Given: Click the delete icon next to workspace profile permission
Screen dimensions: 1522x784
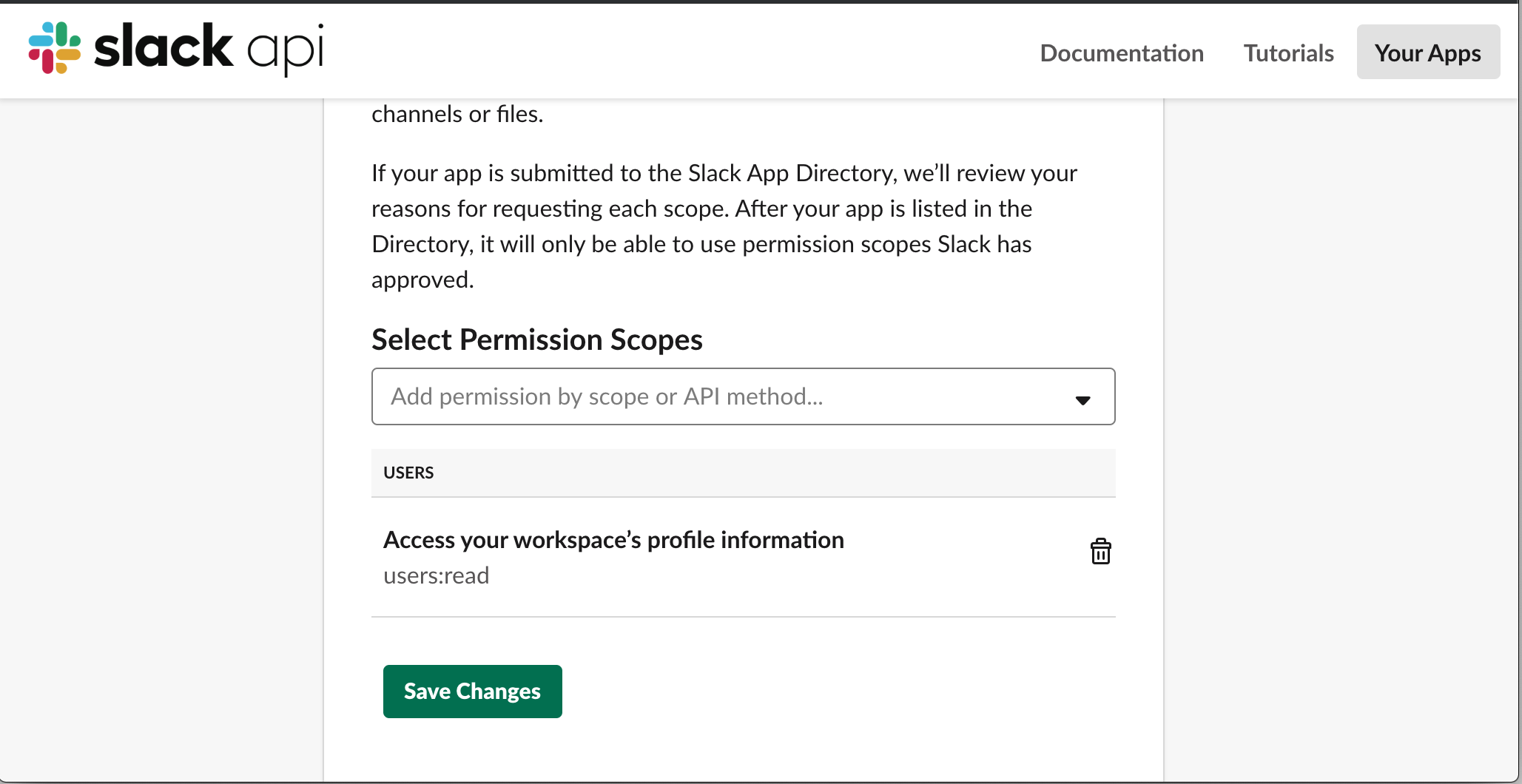Looking at the screenshot, I should pos(1100,552).
